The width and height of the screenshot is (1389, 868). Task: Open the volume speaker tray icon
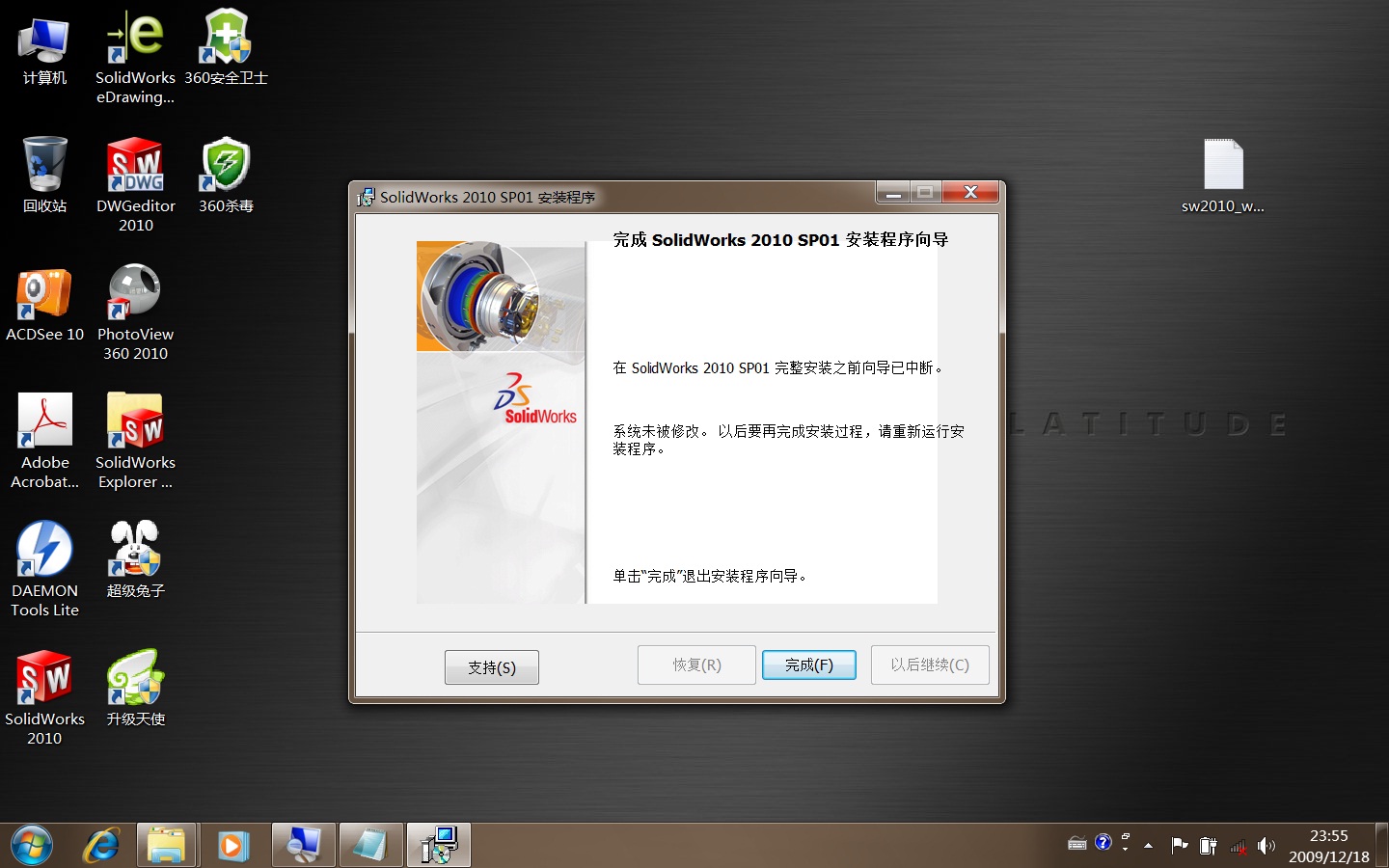1266,846
